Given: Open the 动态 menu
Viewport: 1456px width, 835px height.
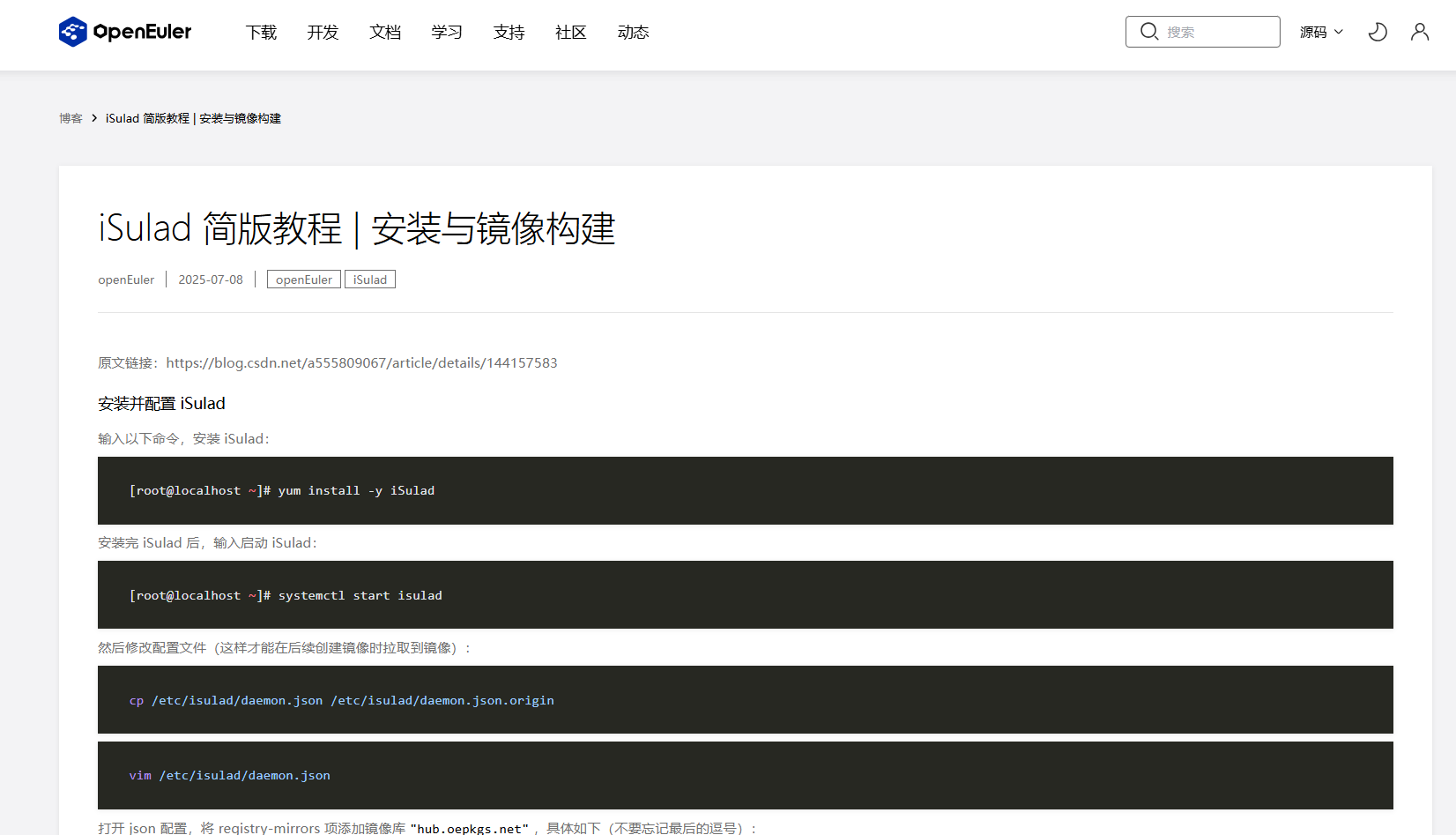Looking at the screenshot, I should pos(633,32).
